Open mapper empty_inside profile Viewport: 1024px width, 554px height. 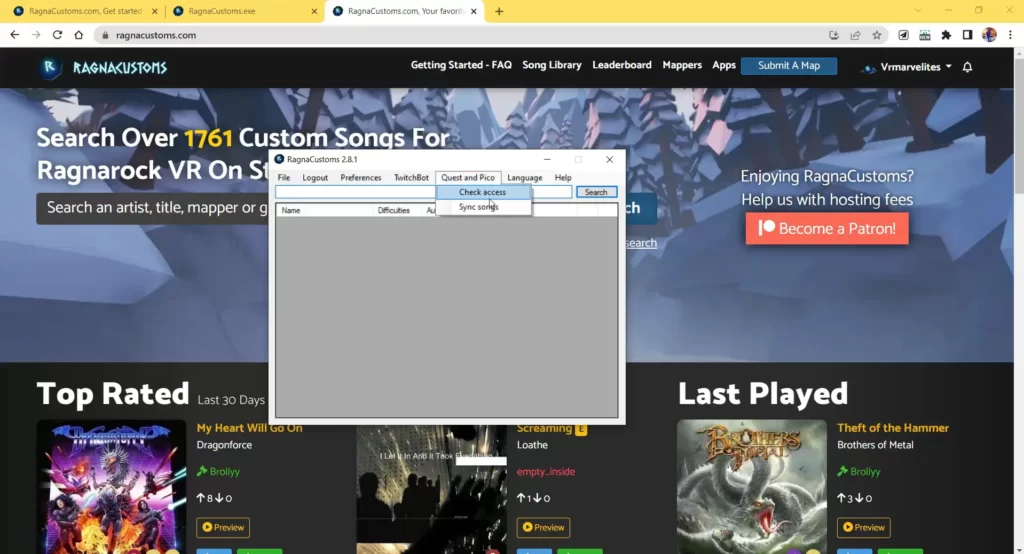pos(546,472)
